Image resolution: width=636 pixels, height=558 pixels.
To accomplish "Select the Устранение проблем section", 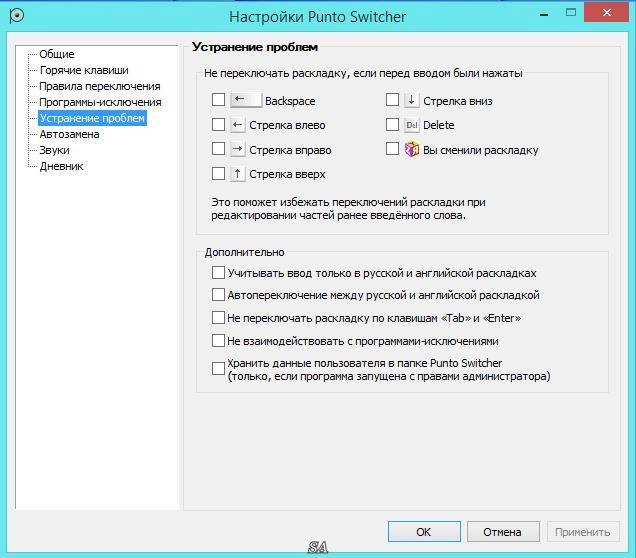I will click(92, 118).
